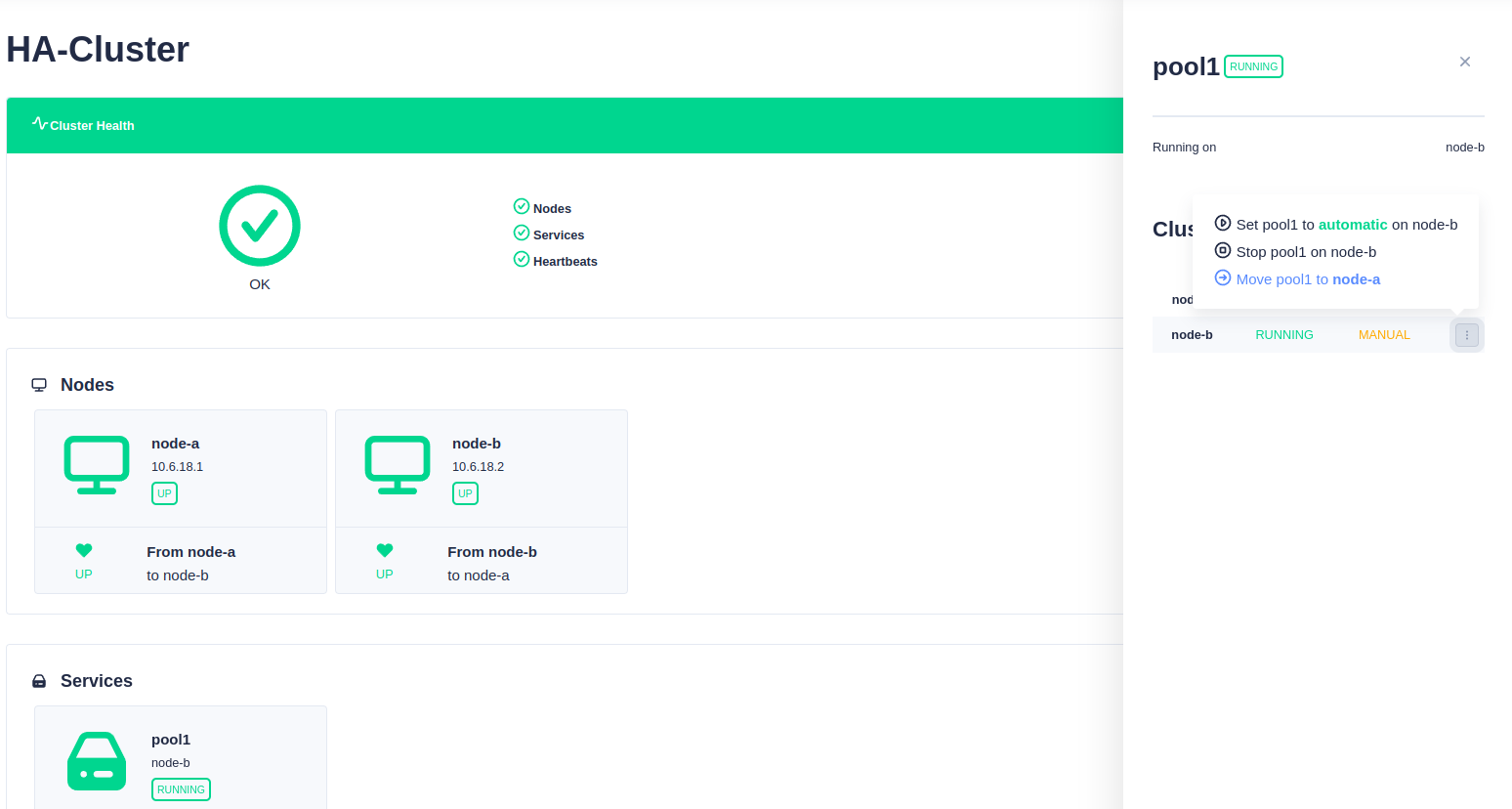
Task: Click the node-a heartbeat heart icon
Action: click(x=84, y=550)
